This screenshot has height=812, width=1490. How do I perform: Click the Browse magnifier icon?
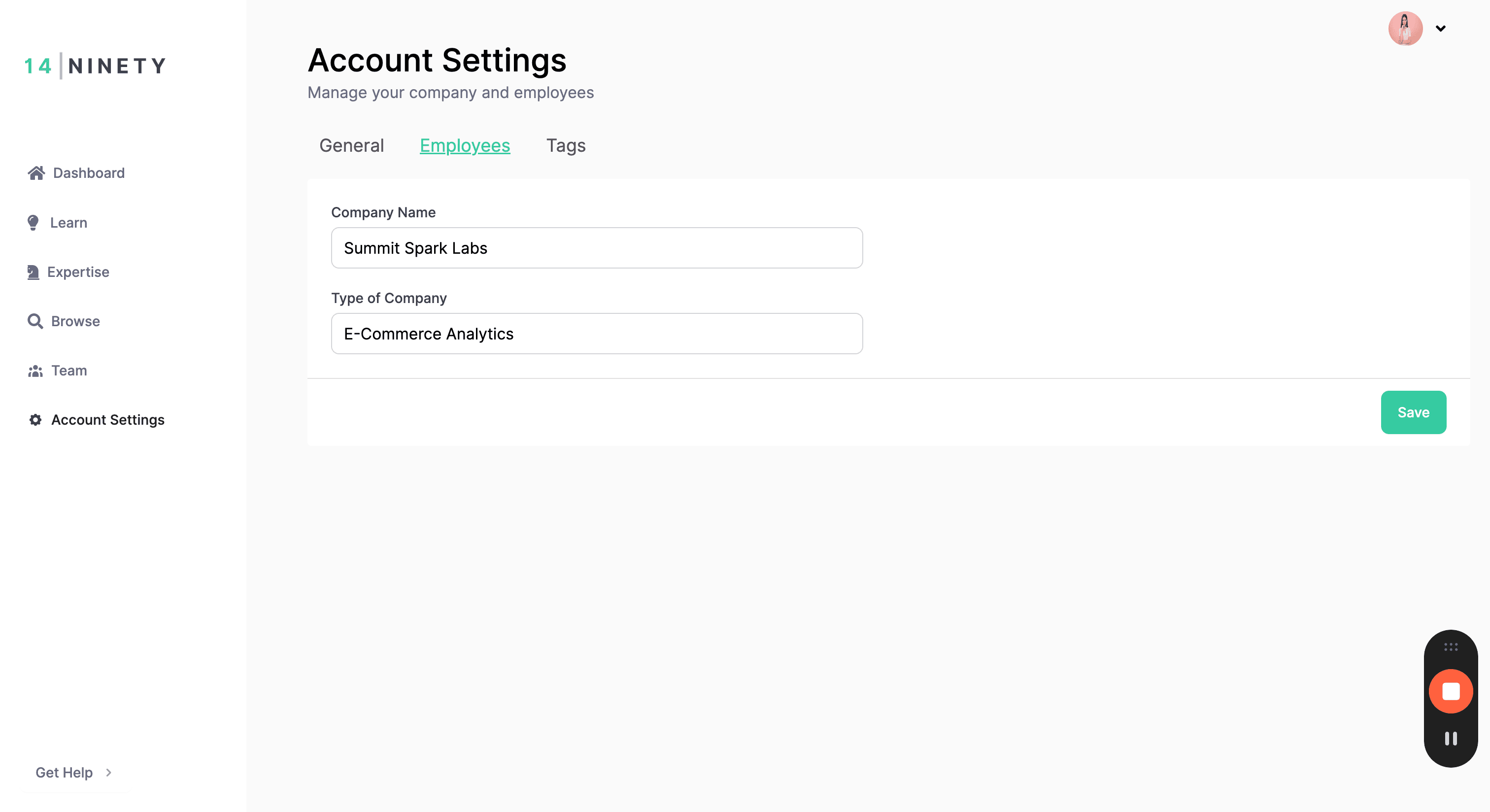click(x=35, y=321)
